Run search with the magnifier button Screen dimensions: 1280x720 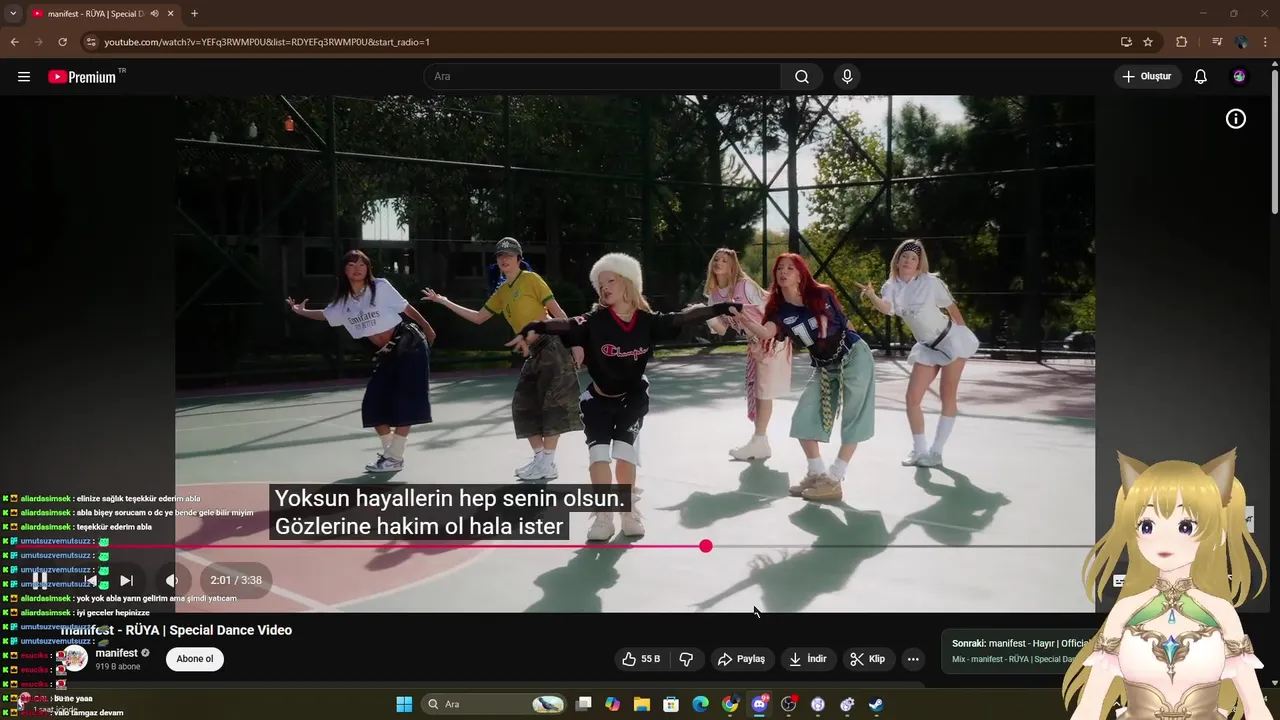click(x=802, y=77)
